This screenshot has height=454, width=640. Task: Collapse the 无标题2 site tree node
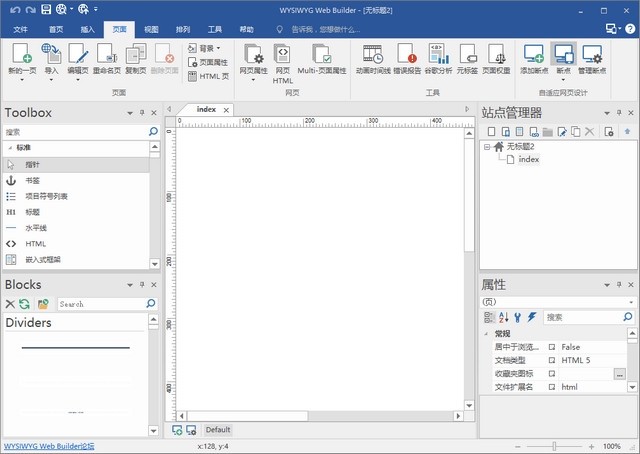(x=486, y=146)
